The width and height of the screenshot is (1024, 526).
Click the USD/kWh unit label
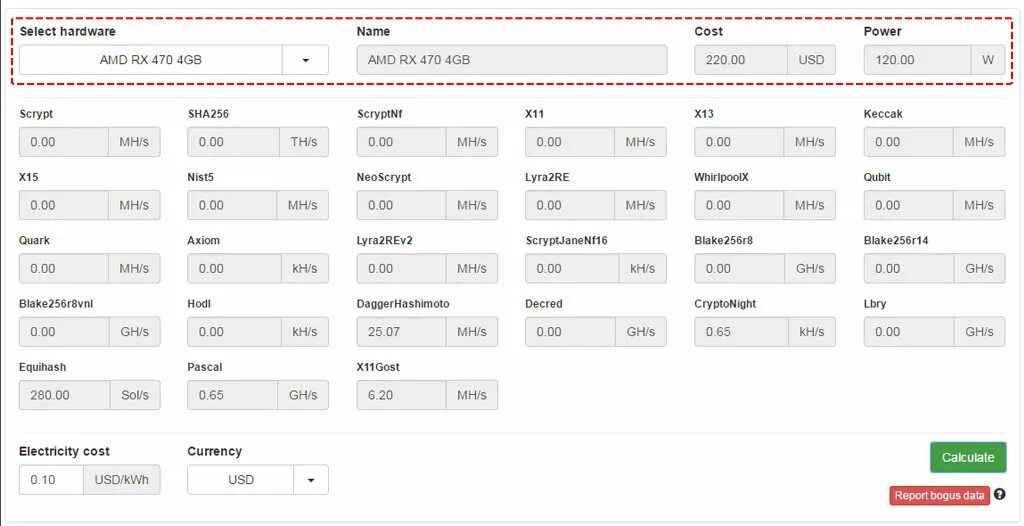tap(121, 480)
